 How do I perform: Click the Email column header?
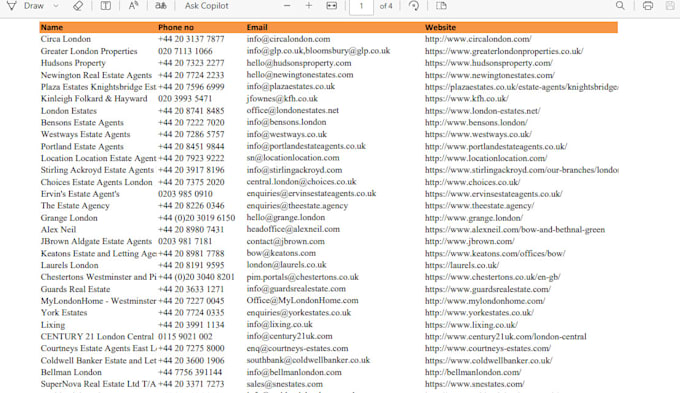[x=257, y=27]
